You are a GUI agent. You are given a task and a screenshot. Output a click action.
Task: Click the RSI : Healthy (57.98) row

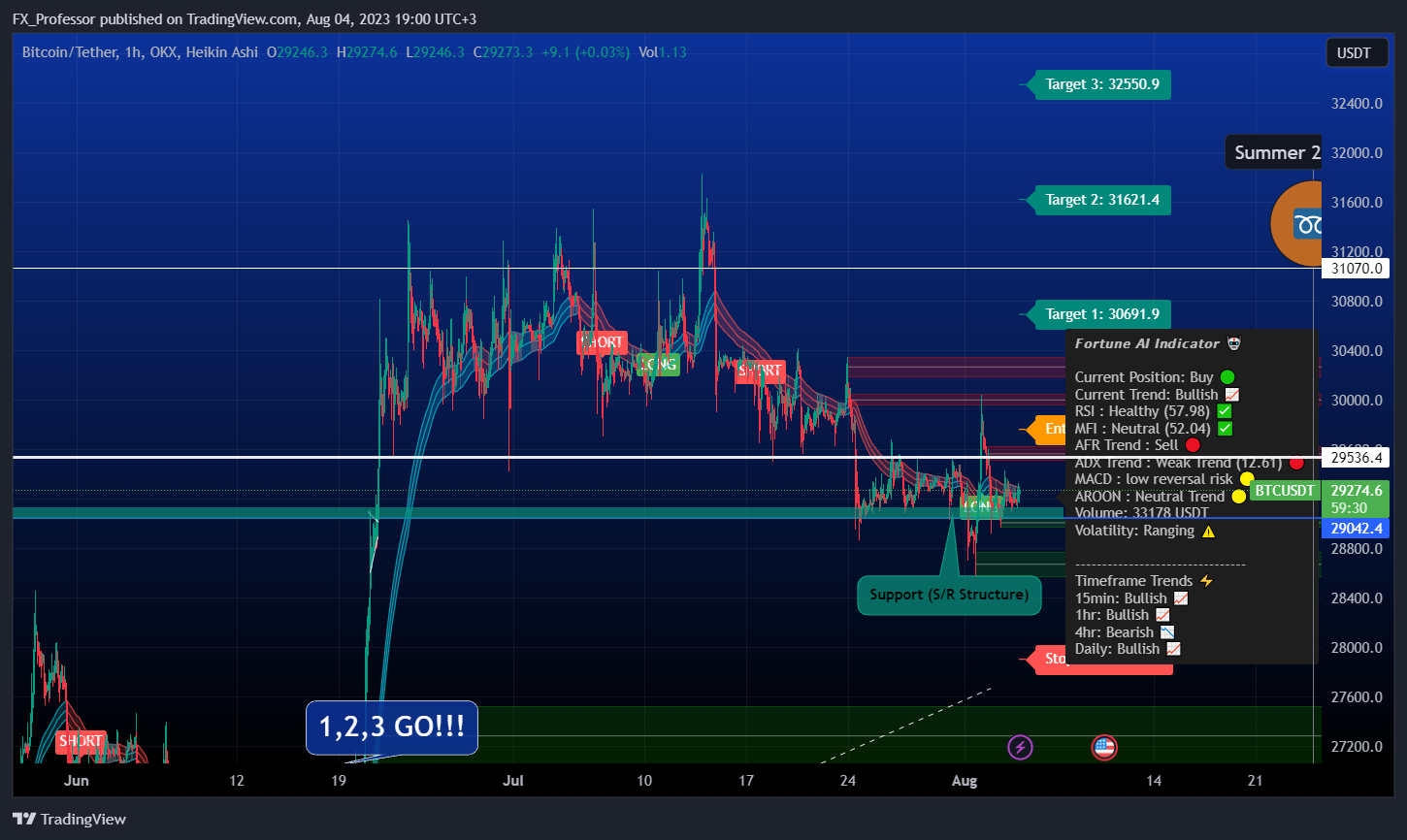(x=1153, y=411)
